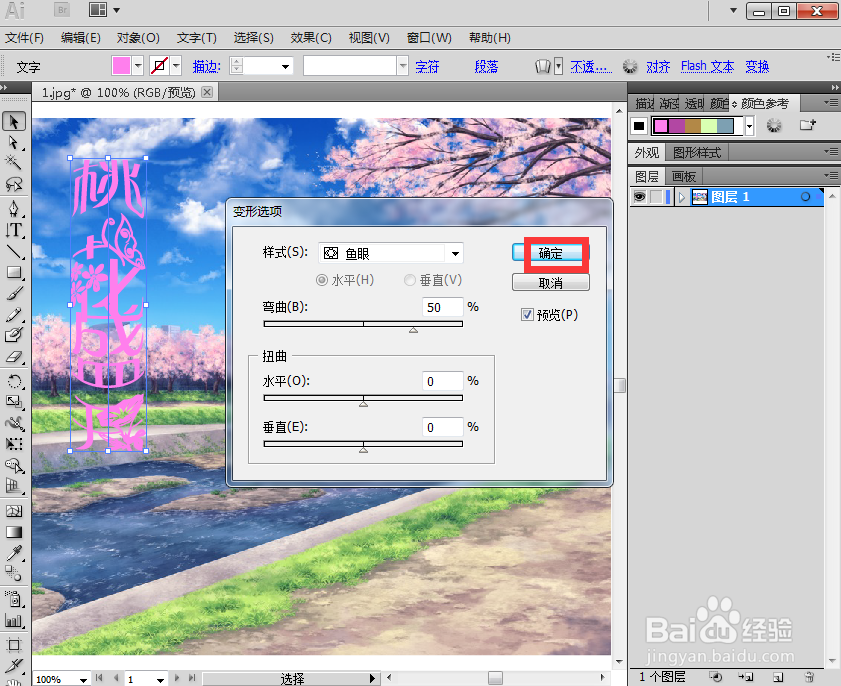Click the 变换 transform link
The image size is (841, 686).
[757, 67]
